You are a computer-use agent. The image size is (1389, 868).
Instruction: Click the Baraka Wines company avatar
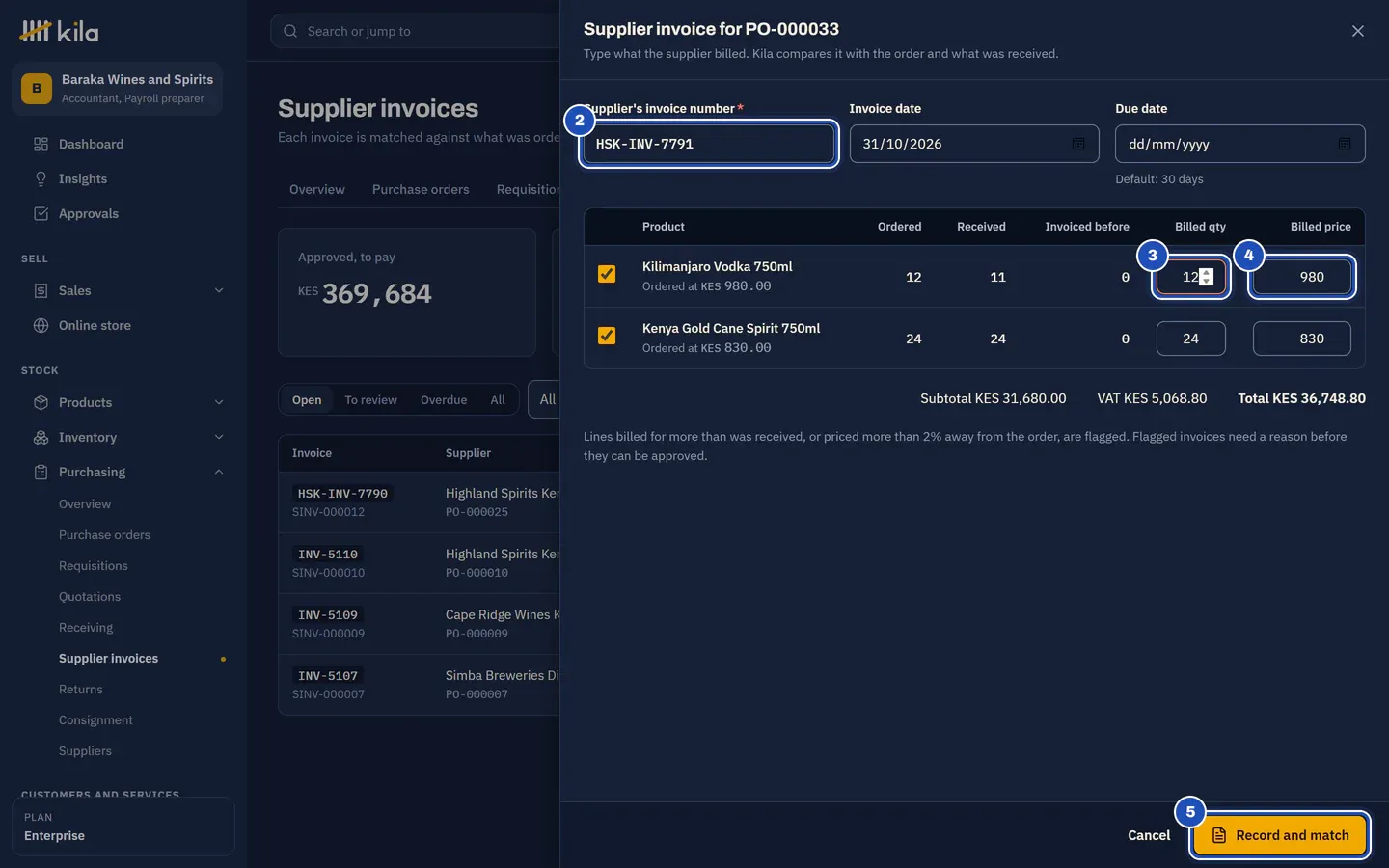coord(37,88)
